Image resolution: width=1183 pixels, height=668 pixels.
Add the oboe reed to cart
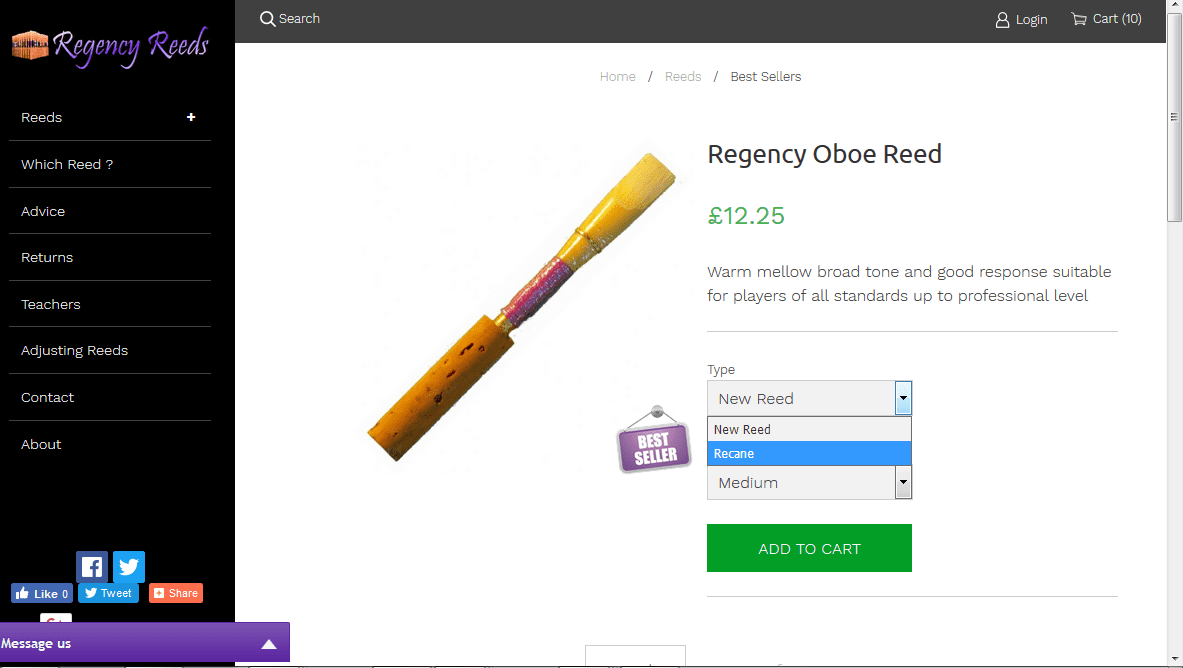(x=809, y=548)
